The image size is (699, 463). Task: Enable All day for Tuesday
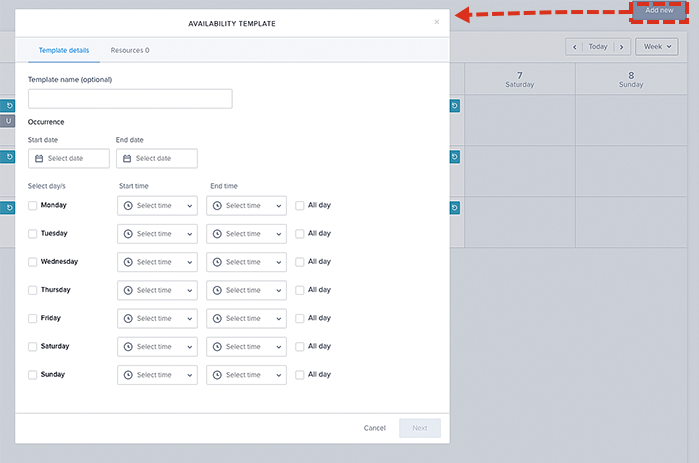tap(300, 234)
